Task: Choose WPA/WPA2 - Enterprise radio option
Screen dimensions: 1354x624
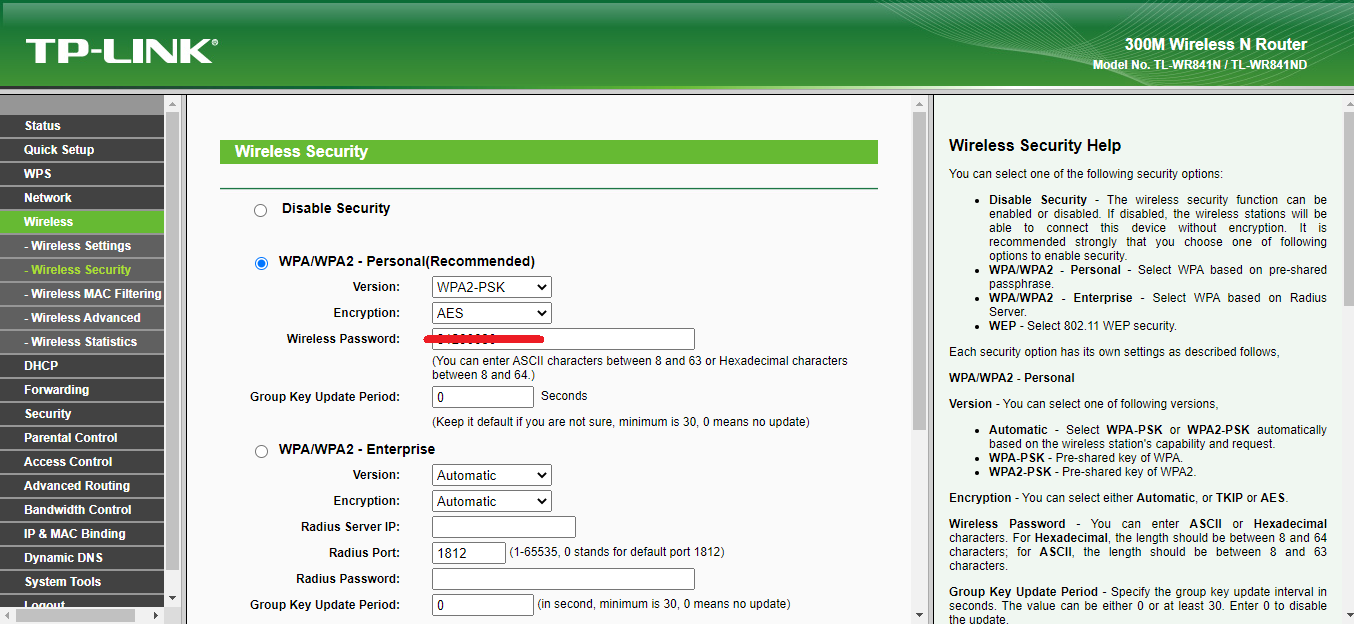Action: 262,451
